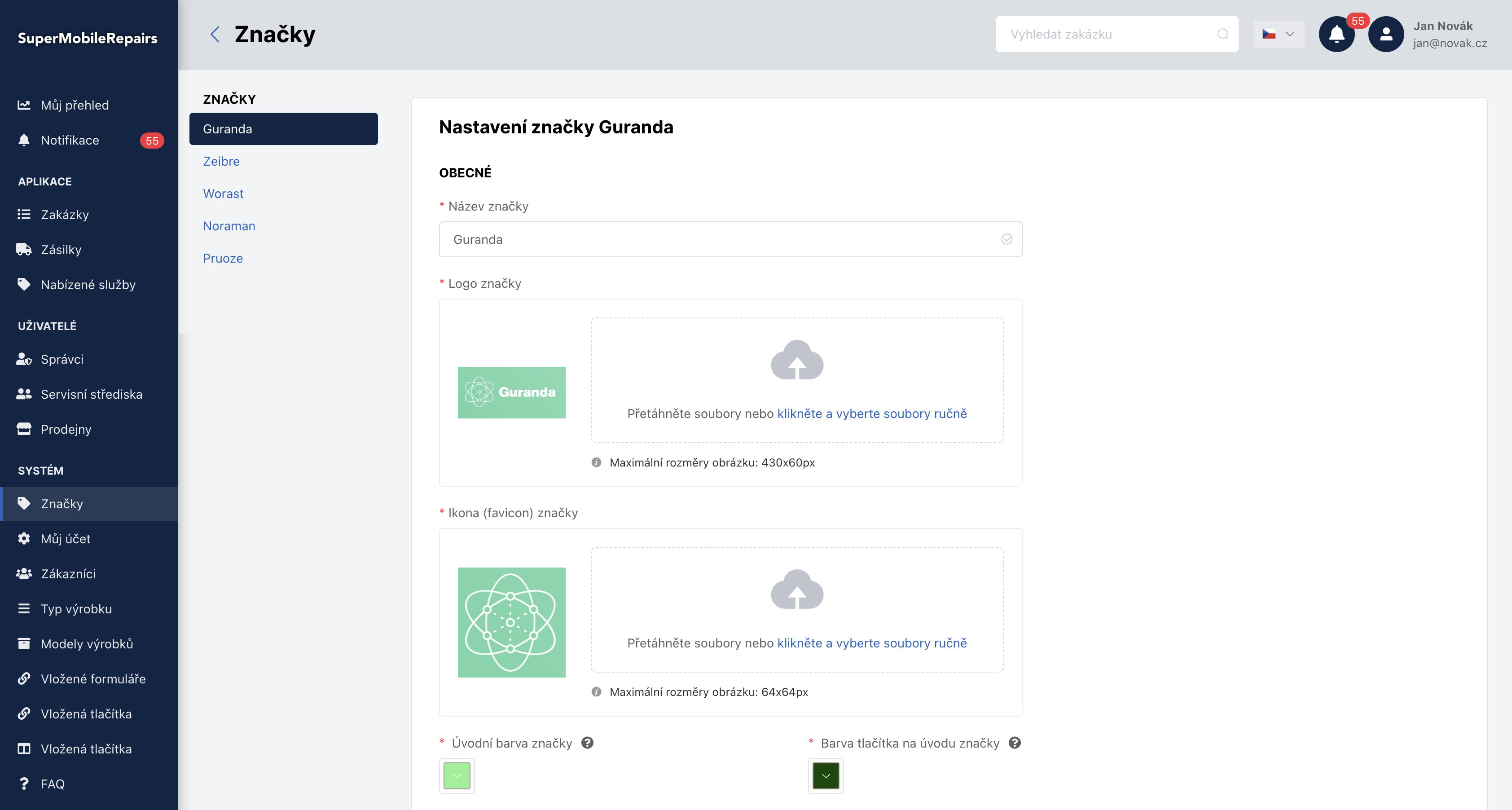Click the Czech flag icon
The height and width of the screenshot is (810, 1512).
[1268, 34]
